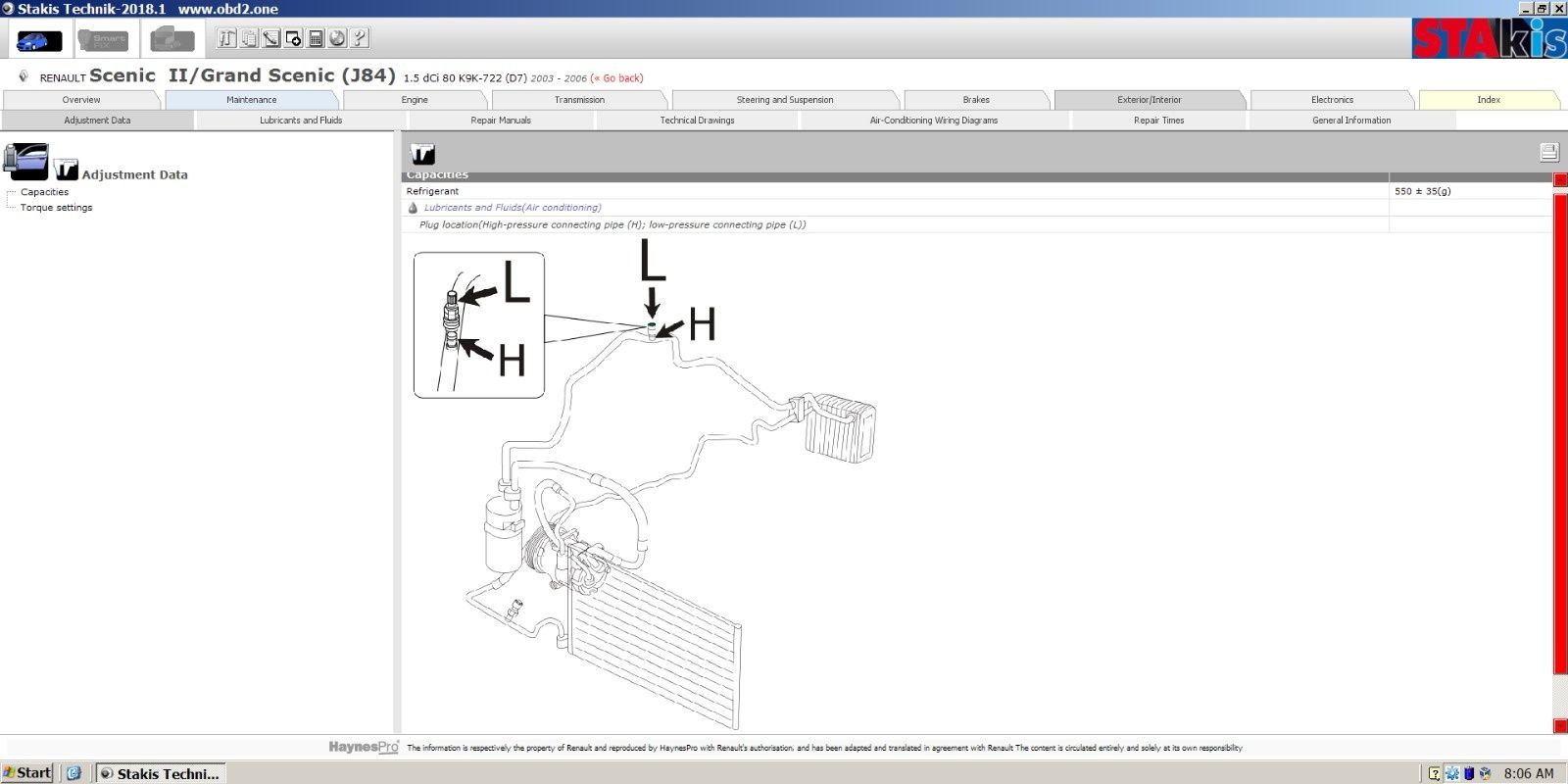
Task: Open the Overview tab
Action: pos(81,100)
